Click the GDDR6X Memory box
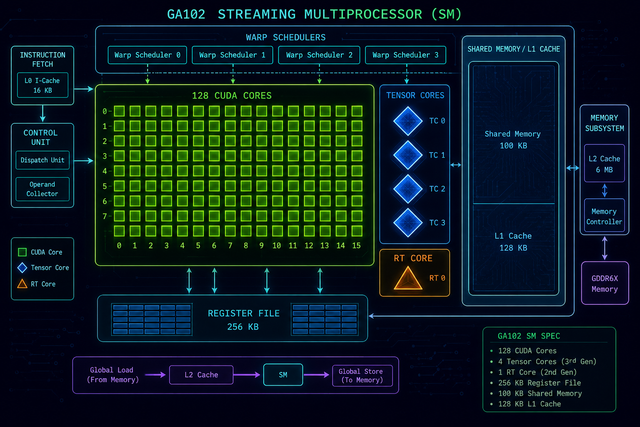The width and height of the screenshot is (640, 427). click(x=605, y=283)
